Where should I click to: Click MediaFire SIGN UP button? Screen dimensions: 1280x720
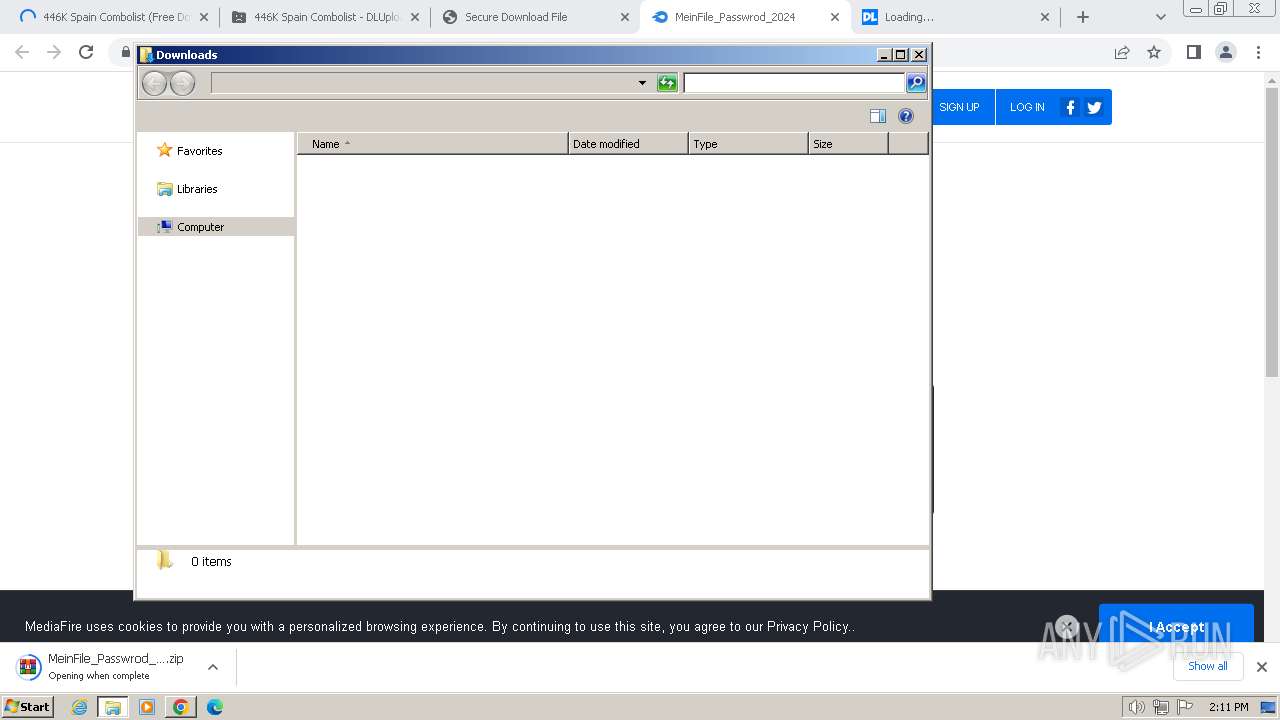[x=959, y=107]
